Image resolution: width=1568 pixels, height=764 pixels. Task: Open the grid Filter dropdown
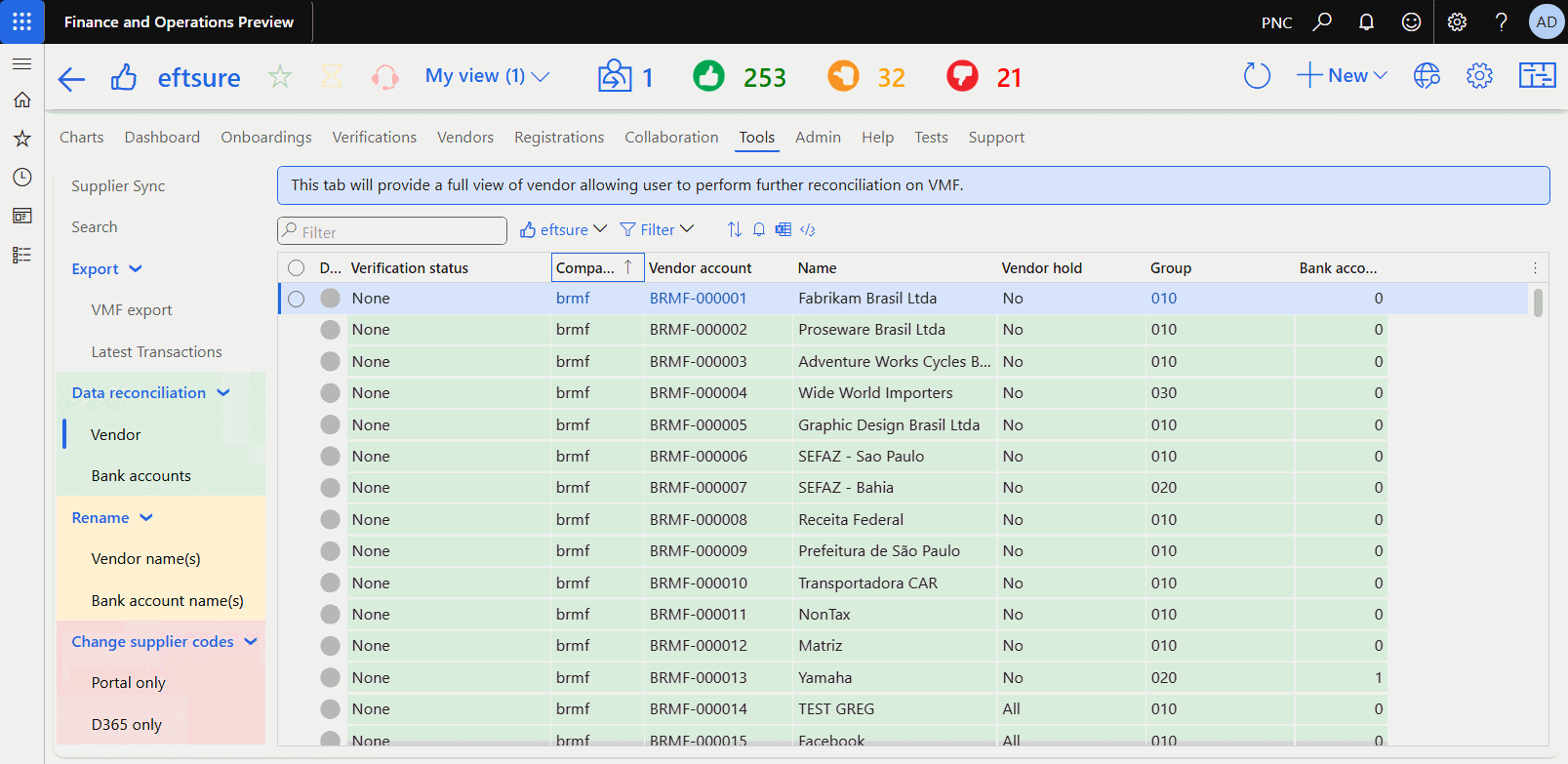[x=657, y=229]
